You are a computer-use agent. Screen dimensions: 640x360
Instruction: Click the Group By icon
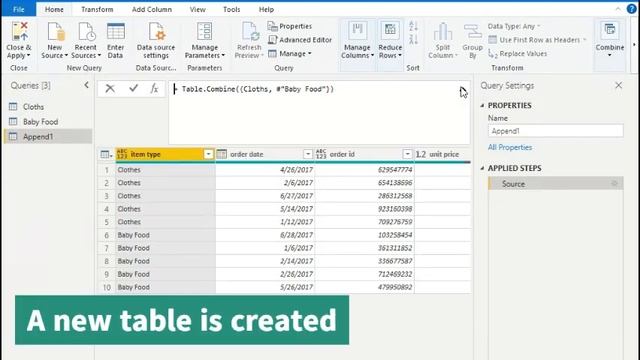(473, 31)
